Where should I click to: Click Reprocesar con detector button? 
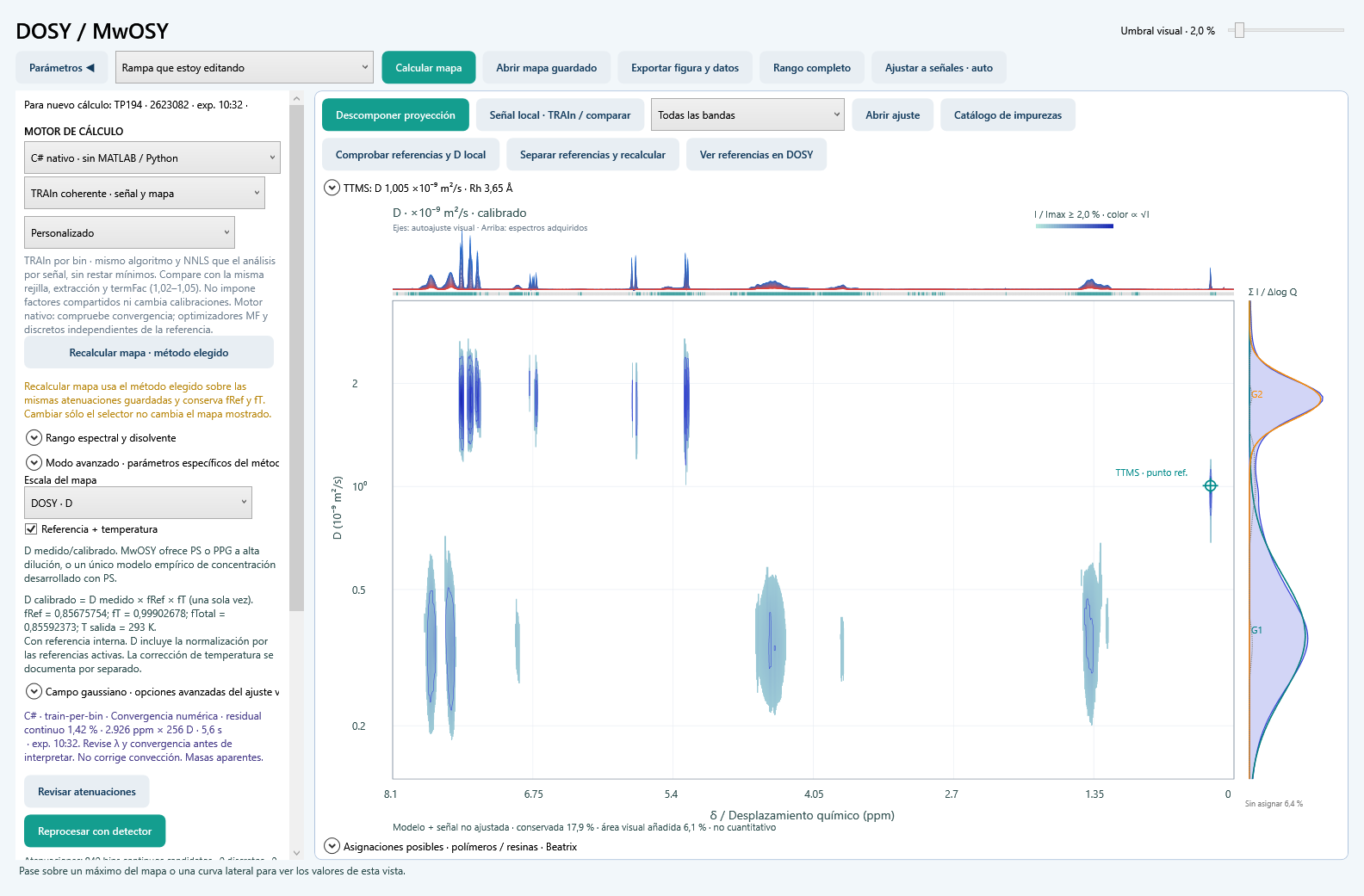(95, 831)
